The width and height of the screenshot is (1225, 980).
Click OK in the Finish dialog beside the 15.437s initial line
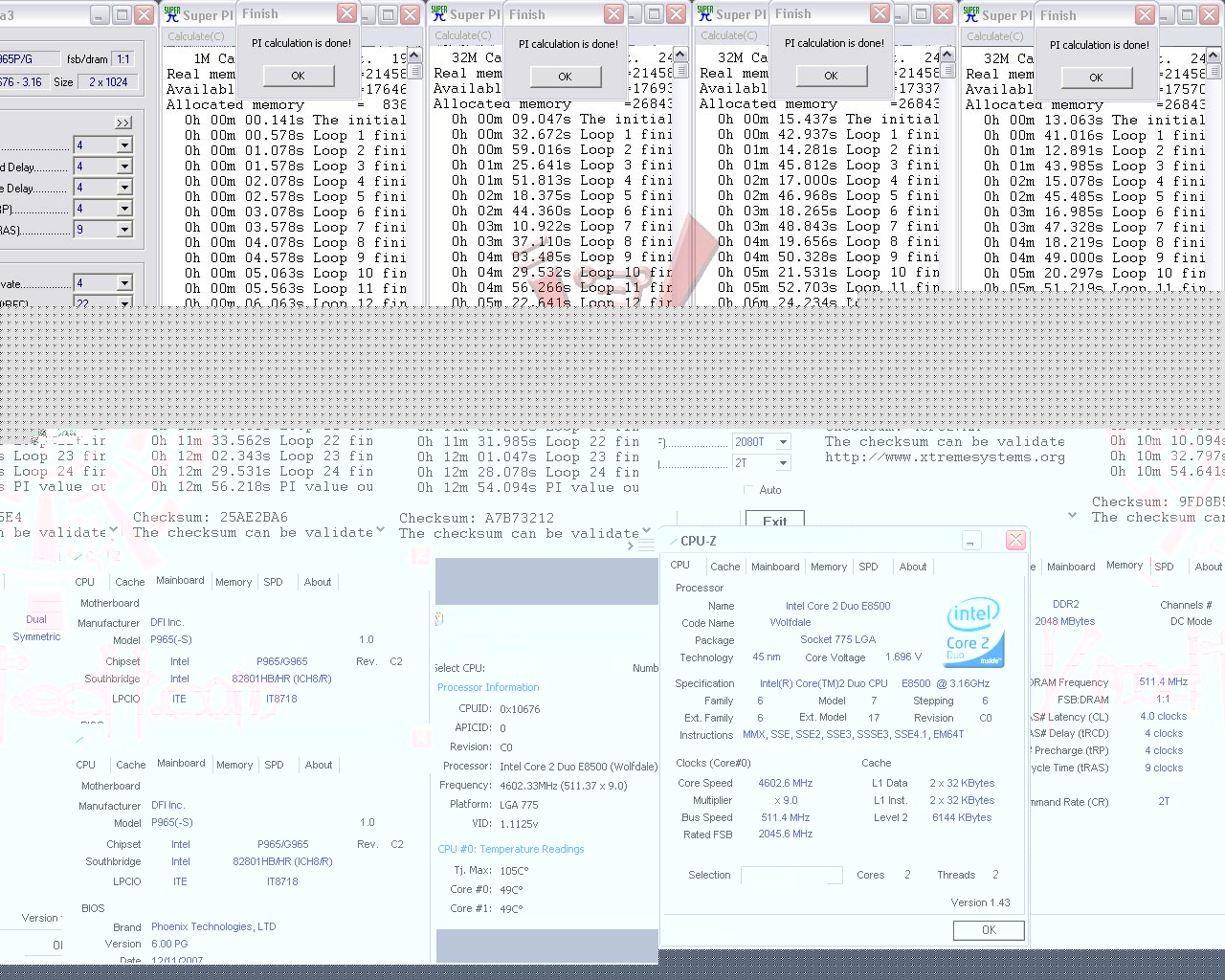[x=831, y=76]
